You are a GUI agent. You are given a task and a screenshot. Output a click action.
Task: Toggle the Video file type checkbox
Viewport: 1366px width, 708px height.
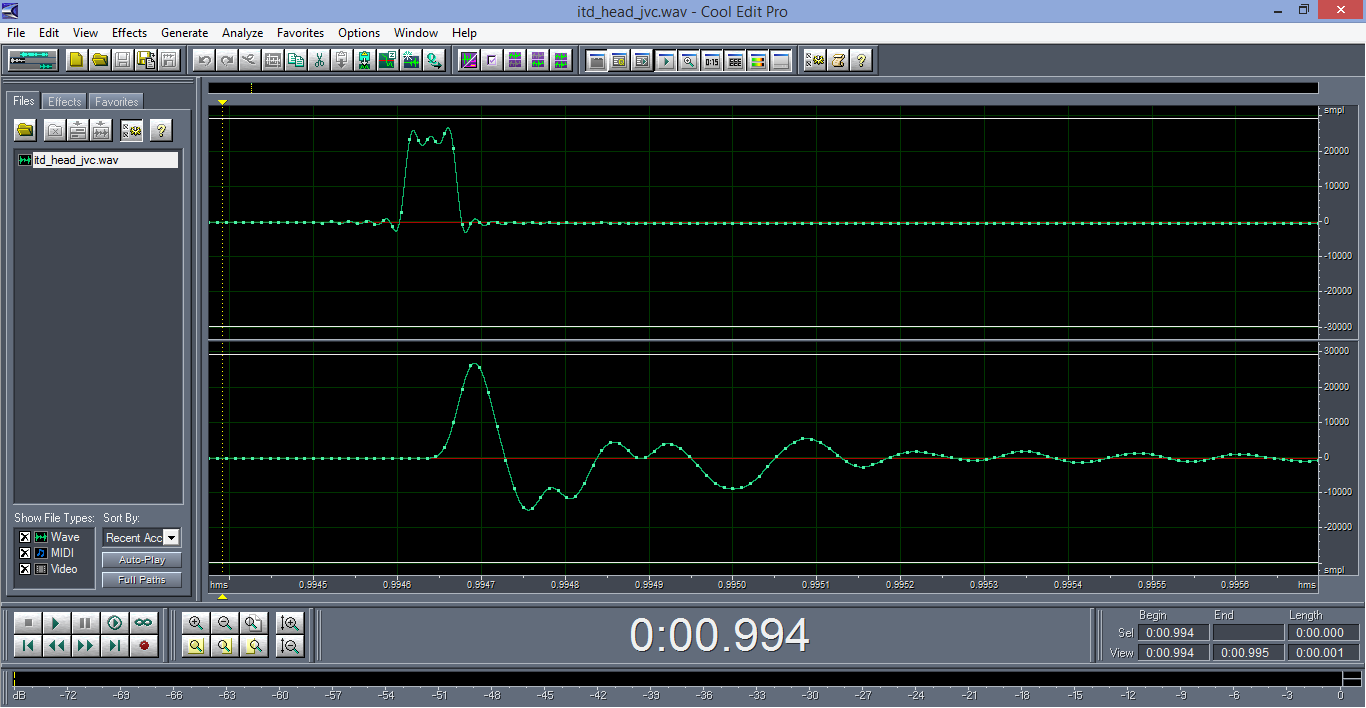(x=25, y=569)
